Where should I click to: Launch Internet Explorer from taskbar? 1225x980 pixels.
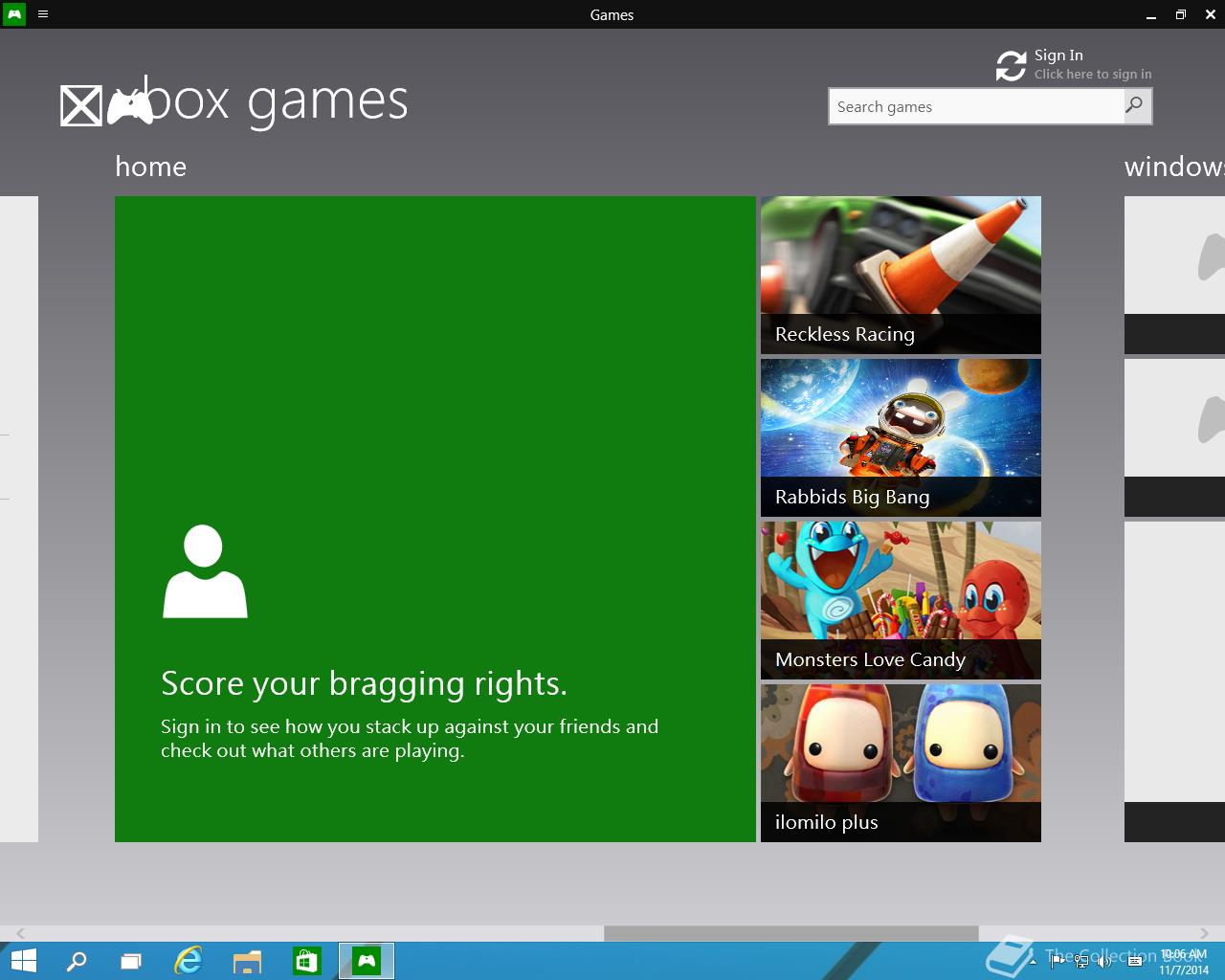point(189,961)
